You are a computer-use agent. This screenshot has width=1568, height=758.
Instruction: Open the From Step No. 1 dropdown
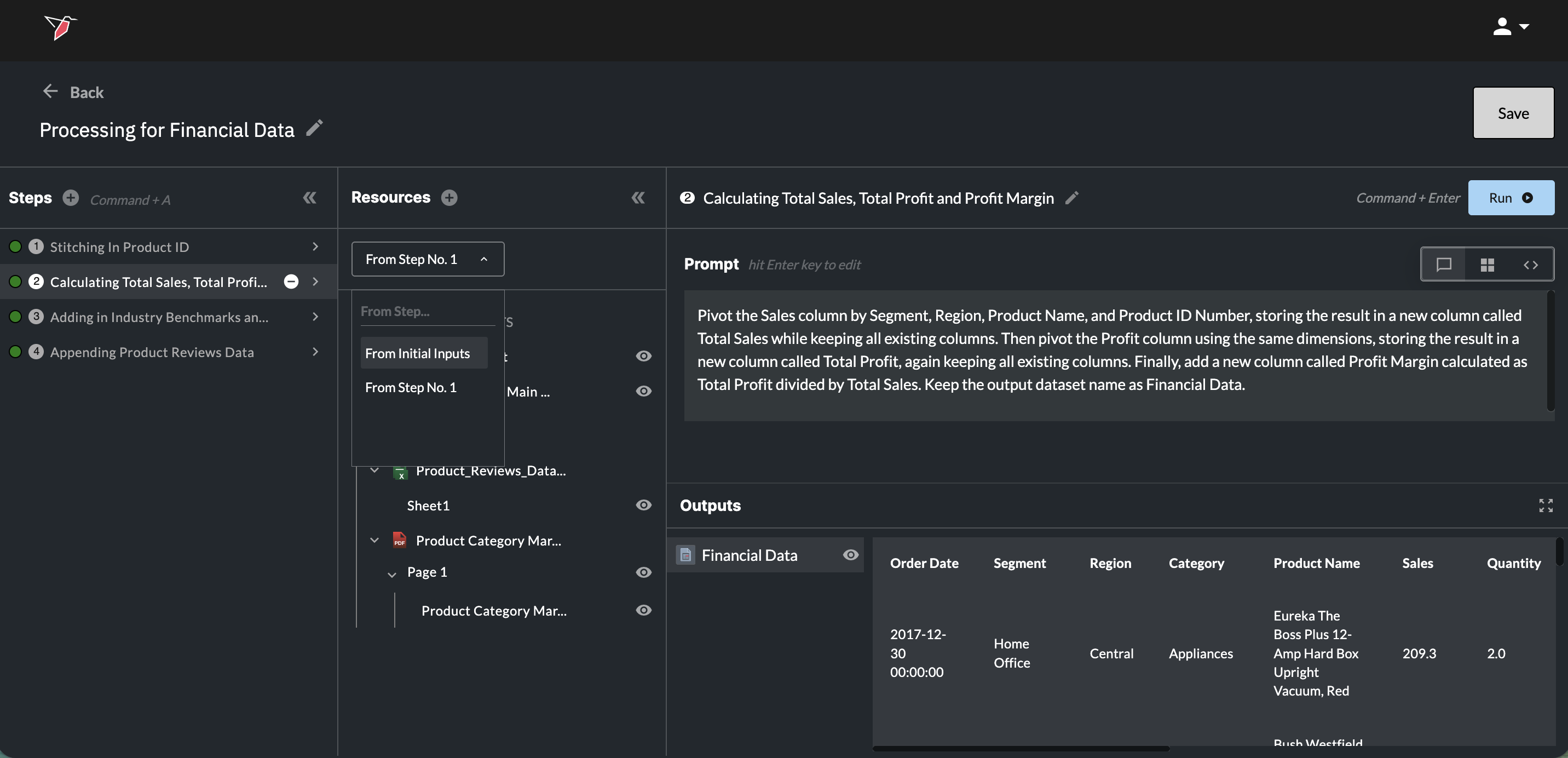(427, 260)
